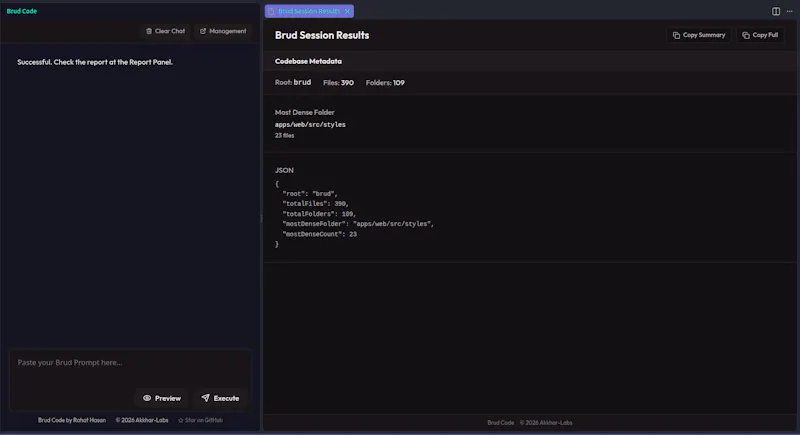Click the Clear Chat button
The width and height of the screenshot is (800, 435).
point(165,31)
